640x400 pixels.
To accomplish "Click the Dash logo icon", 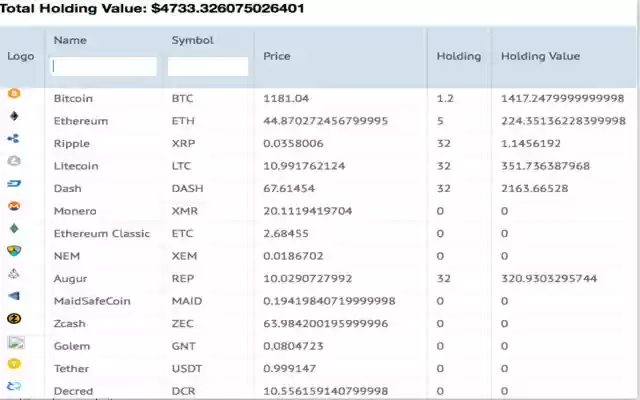I will click(x=14, y=183).
